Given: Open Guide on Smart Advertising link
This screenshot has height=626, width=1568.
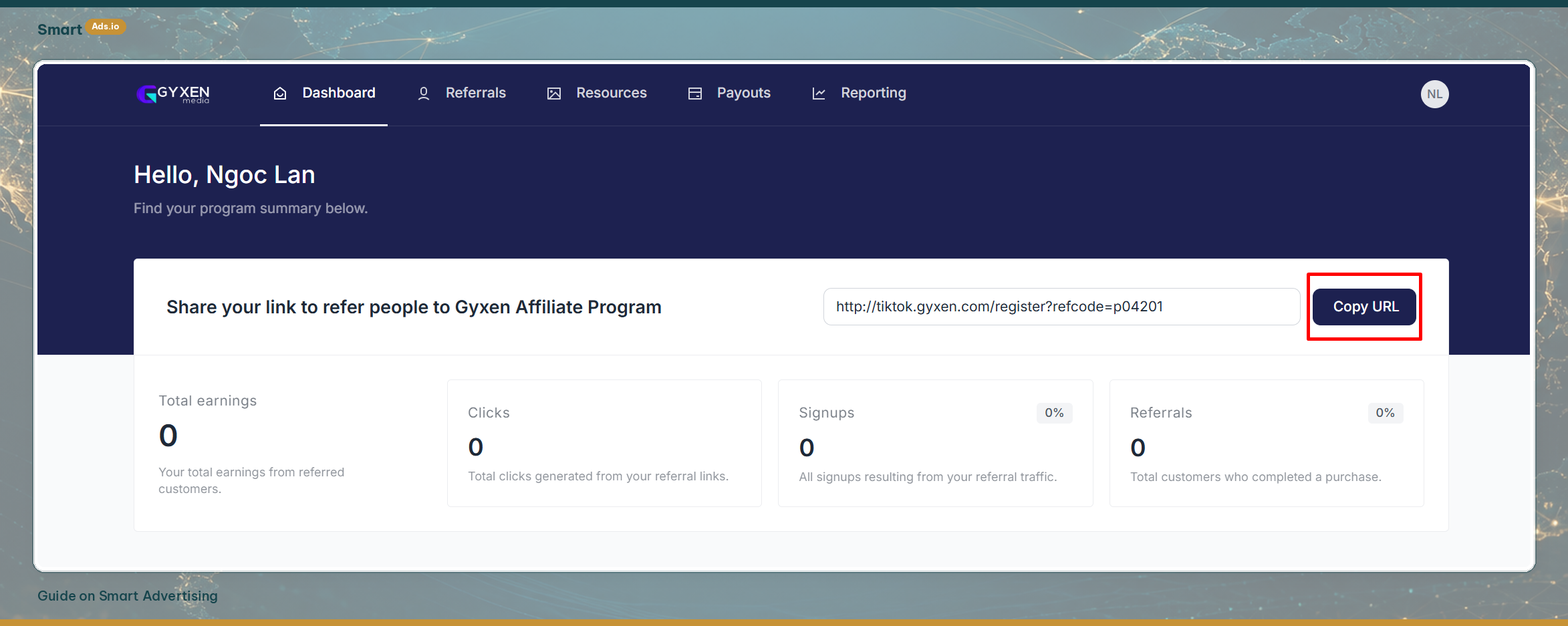Looking at the screenshot, I should (x=128, y=596).
